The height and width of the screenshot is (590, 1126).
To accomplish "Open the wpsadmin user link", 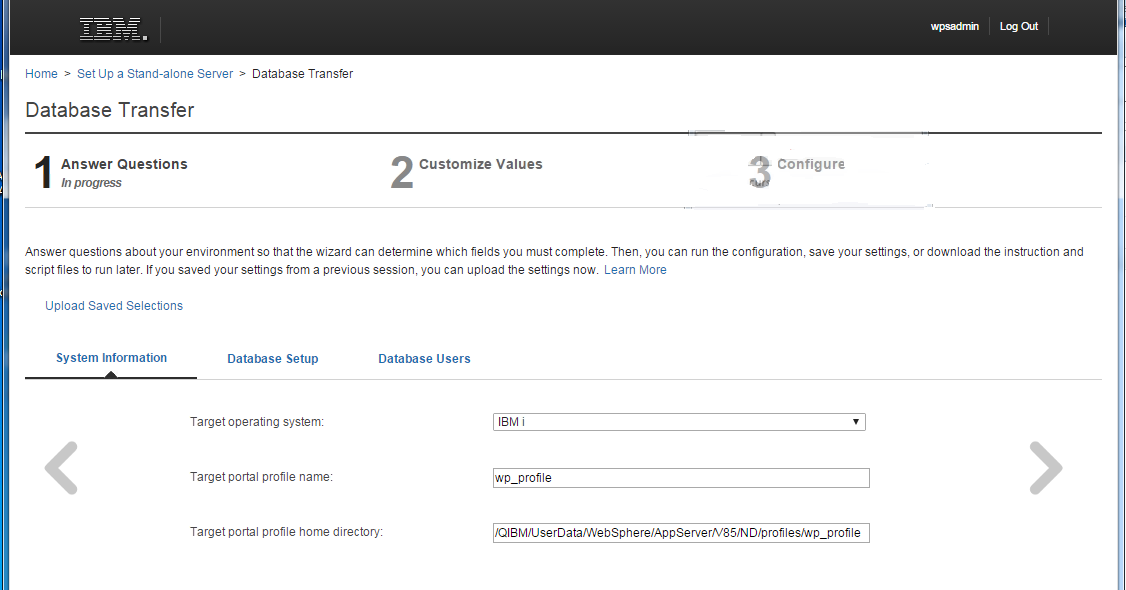I will 954,27.
